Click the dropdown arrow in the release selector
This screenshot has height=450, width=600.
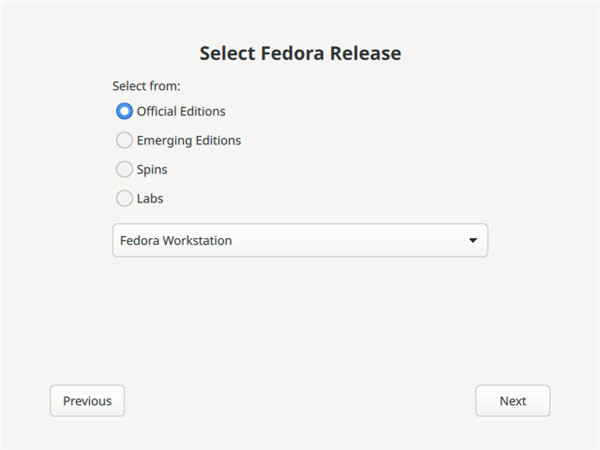[472, 241]
